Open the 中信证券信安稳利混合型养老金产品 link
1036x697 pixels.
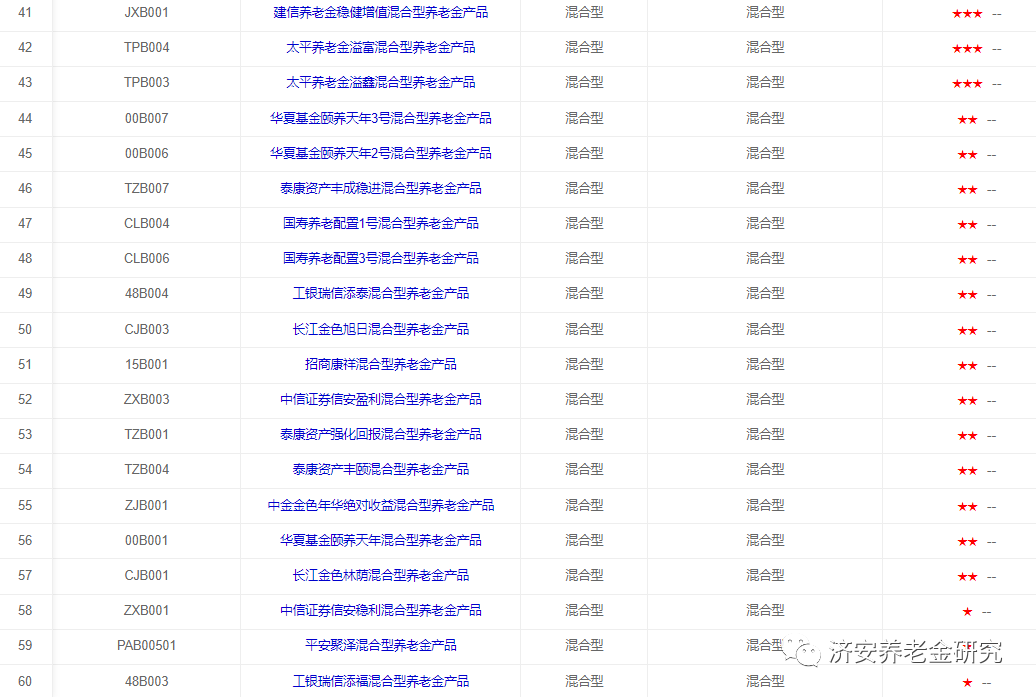tap(381, 610)
